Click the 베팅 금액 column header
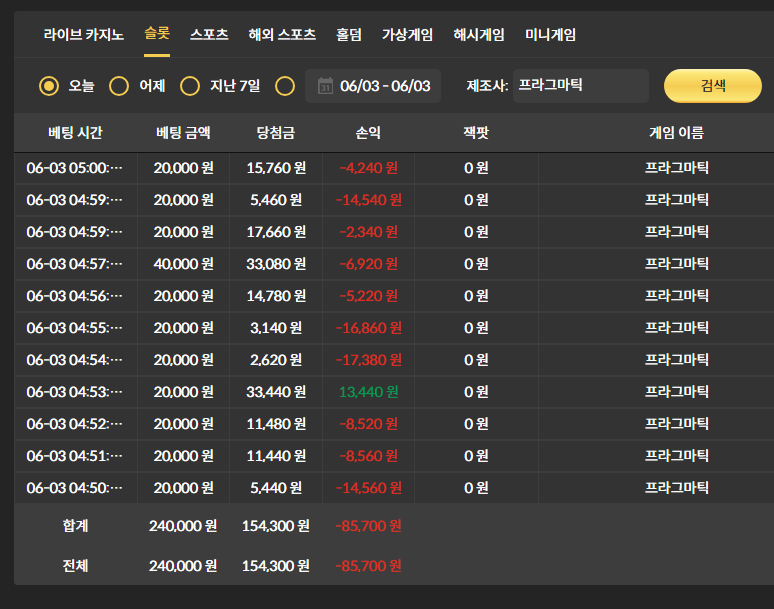774x609 pixels. point(183,132)
